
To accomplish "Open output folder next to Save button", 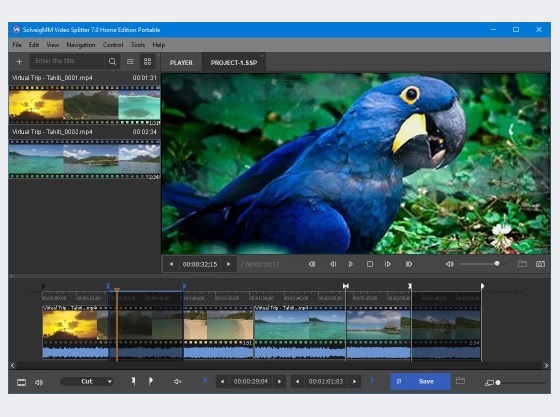I will (x=460, y=381).
